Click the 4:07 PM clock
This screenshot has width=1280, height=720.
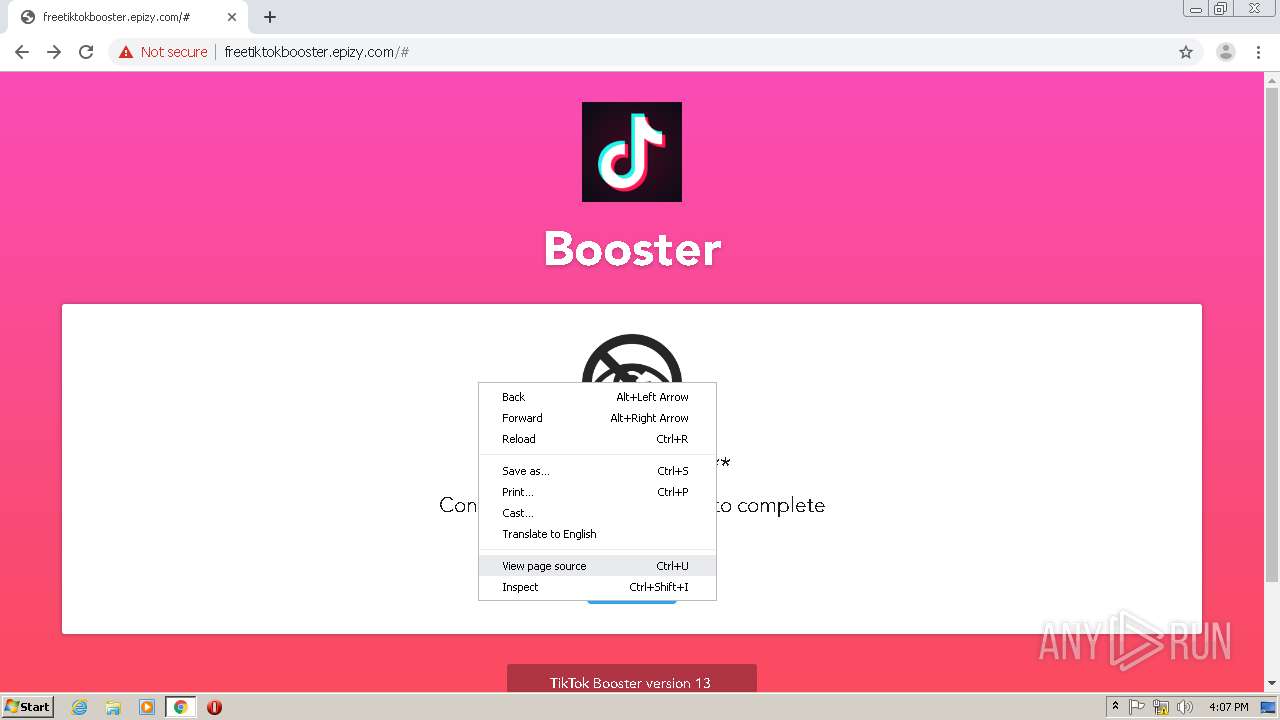point(1229,707)
